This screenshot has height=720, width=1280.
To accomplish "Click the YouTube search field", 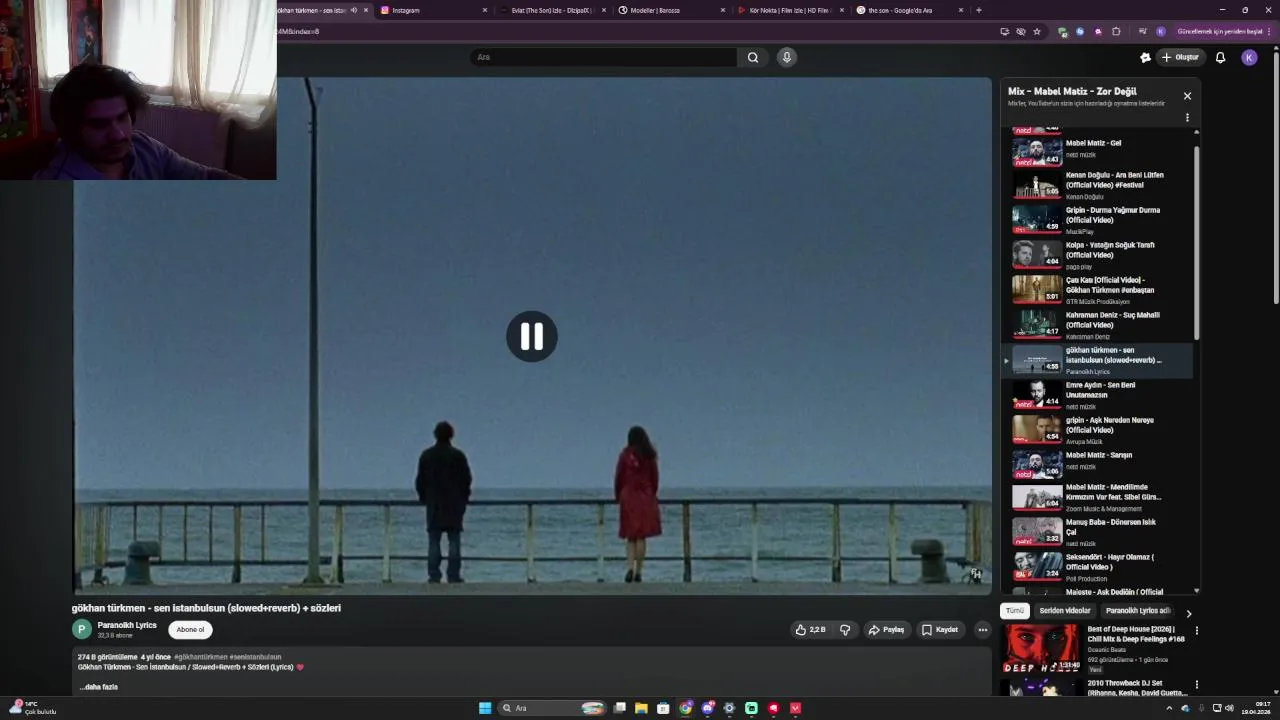I will point(604,57).
